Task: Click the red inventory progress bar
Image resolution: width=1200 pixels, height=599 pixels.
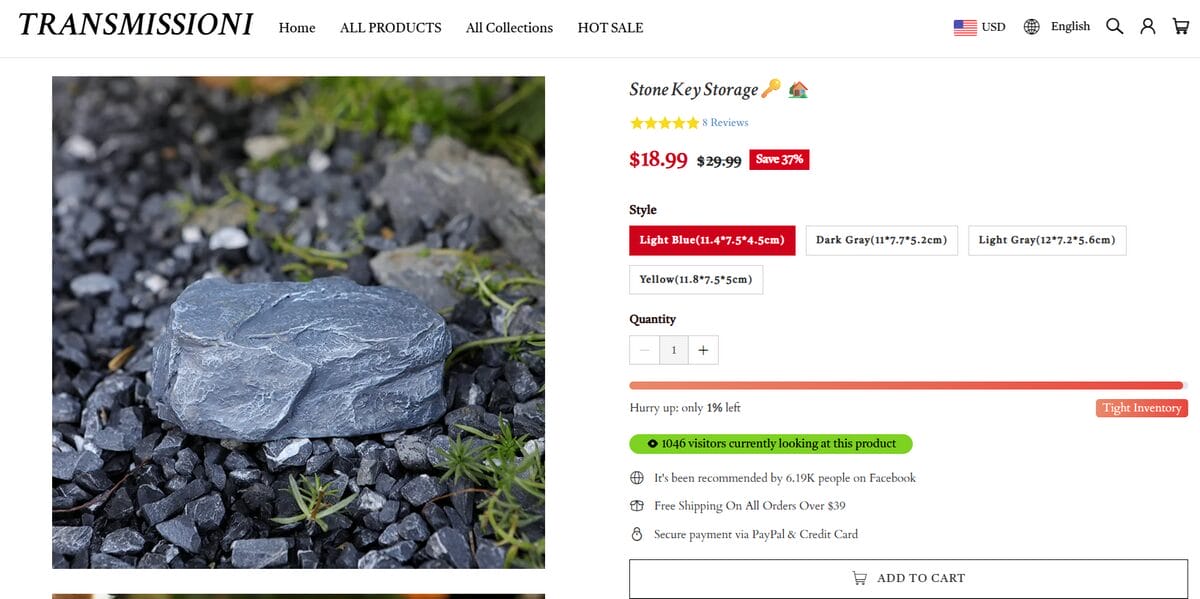Action: click(906, 385)
